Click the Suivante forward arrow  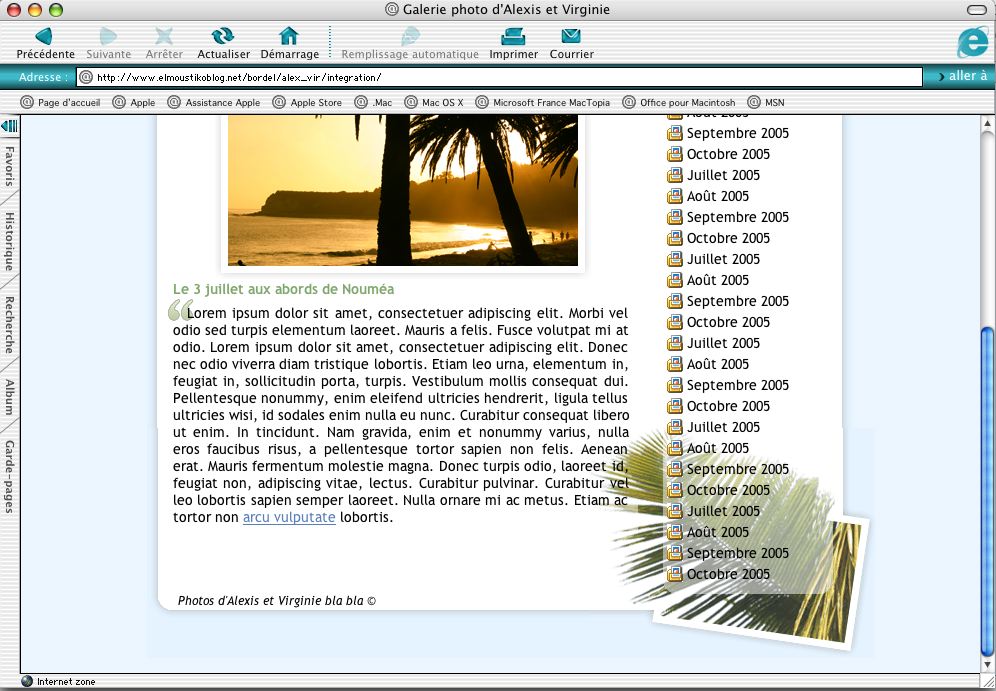(109, 43)
